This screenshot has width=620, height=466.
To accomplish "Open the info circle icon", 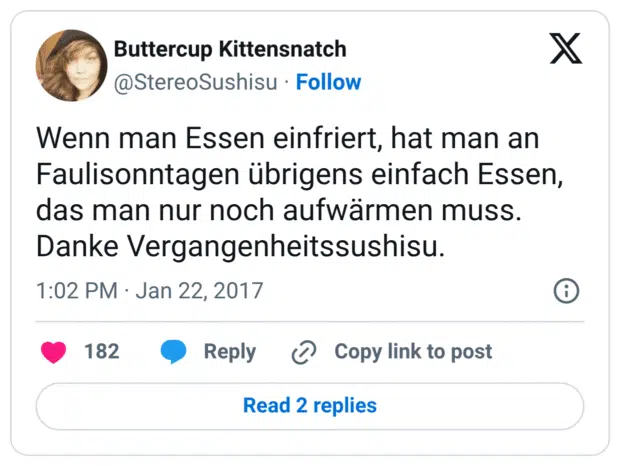I will click(566, 291).
